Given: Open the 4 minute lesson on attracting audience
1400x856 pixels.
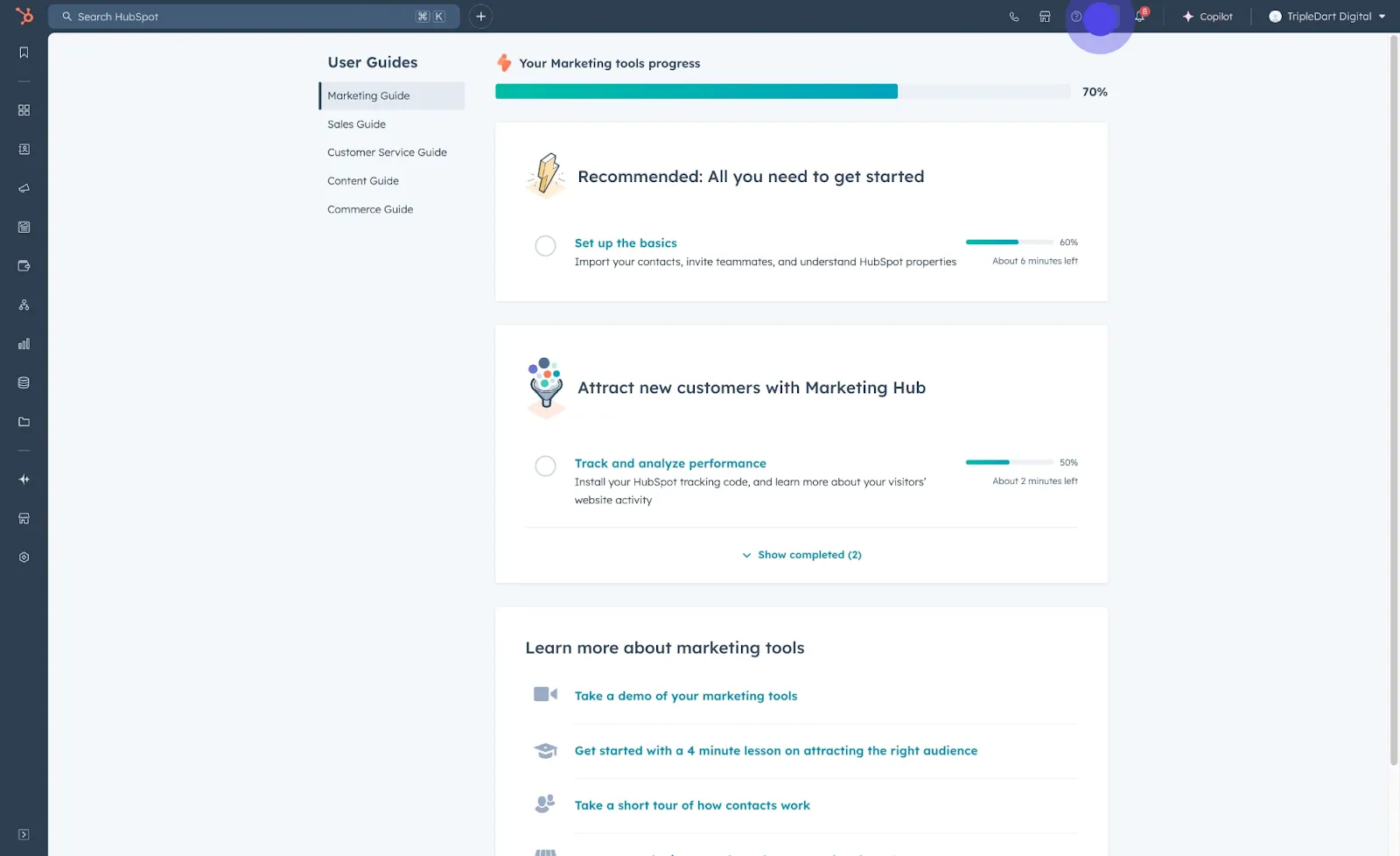Looking at the screenshot, I should [776, 751].
